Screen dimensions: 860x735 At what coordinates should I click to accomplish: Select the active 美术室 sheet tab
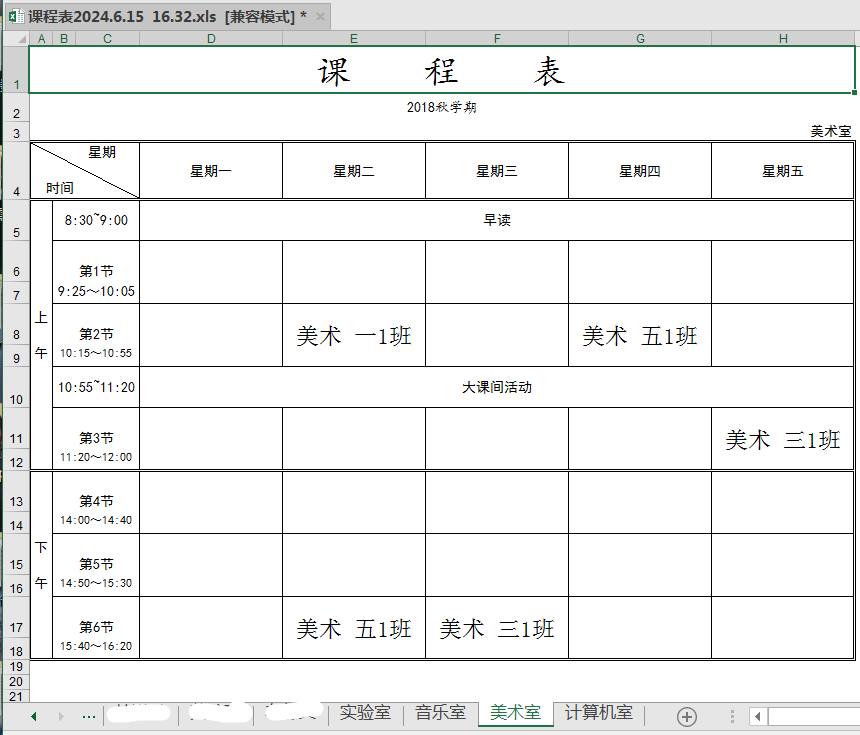tap(515, 713)
